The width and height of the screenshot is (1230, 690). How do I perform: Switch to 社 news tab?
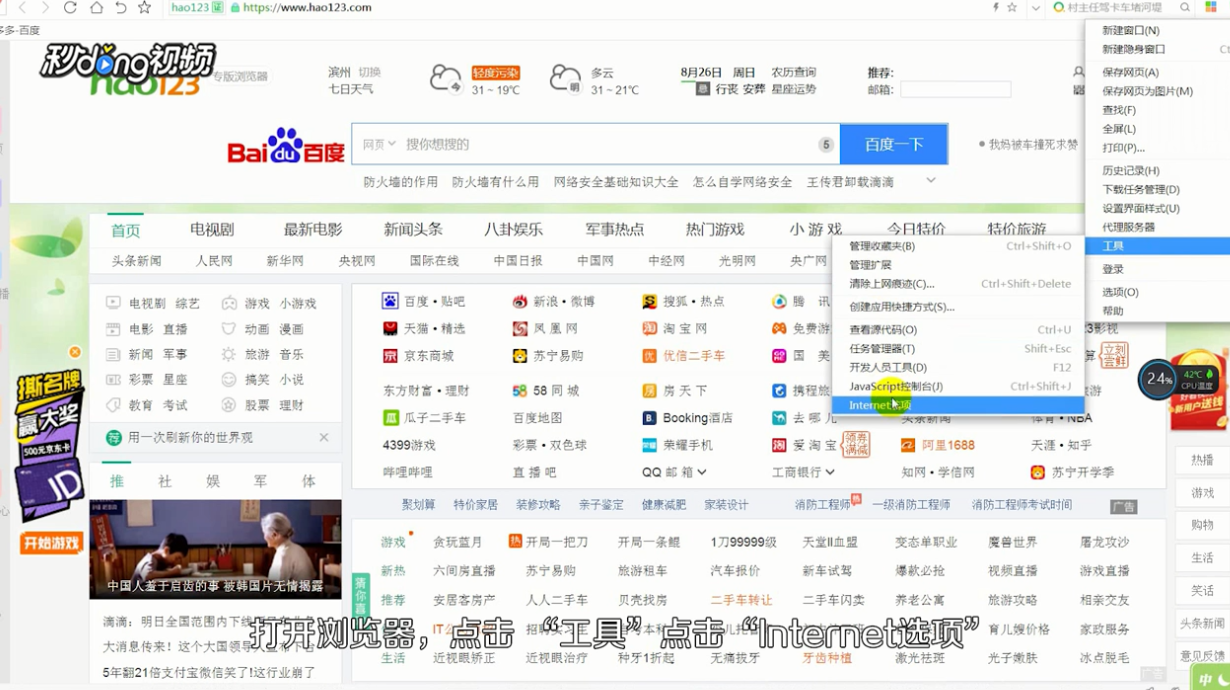165,481
